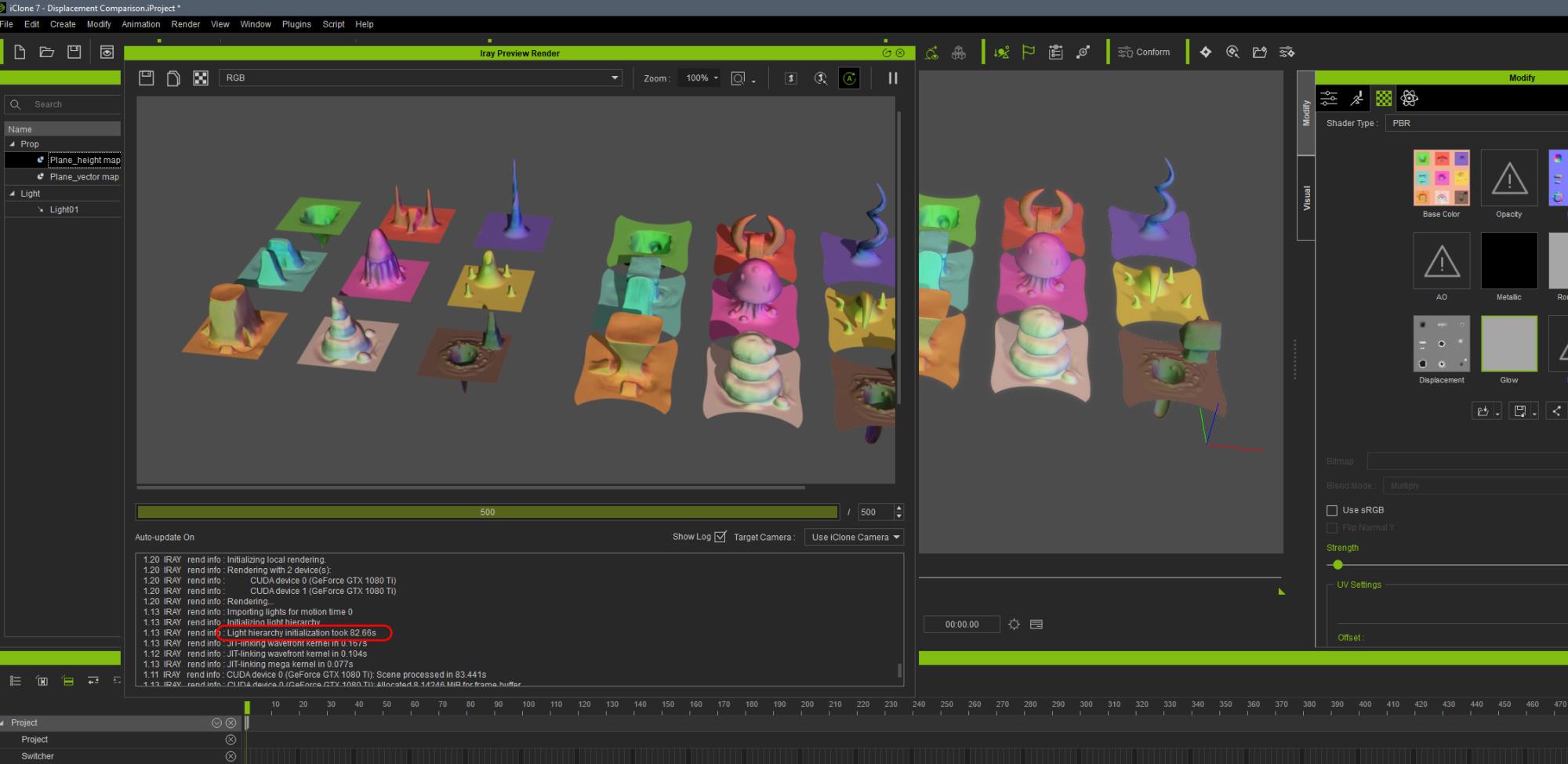Adjust the Strength slider handle
Screen dimensions: 1568x764
[x=1338, y=565]
